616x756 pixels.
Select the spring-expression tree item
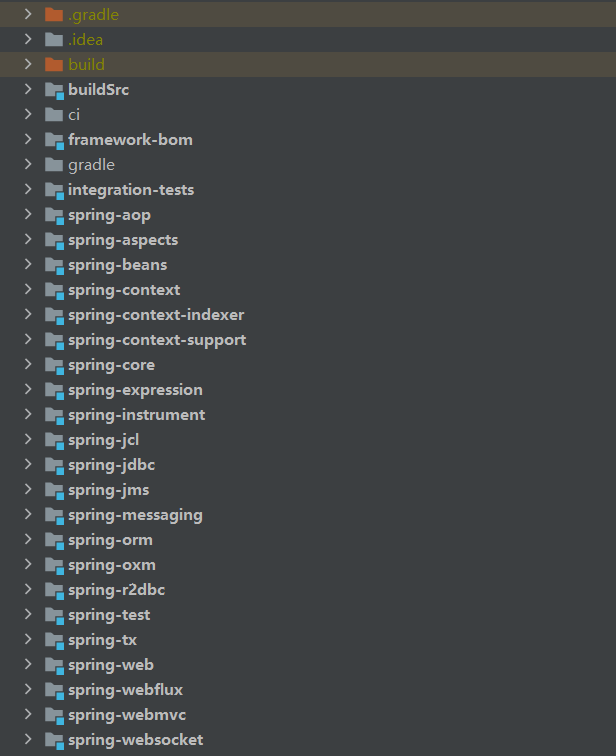click(135, 390)
